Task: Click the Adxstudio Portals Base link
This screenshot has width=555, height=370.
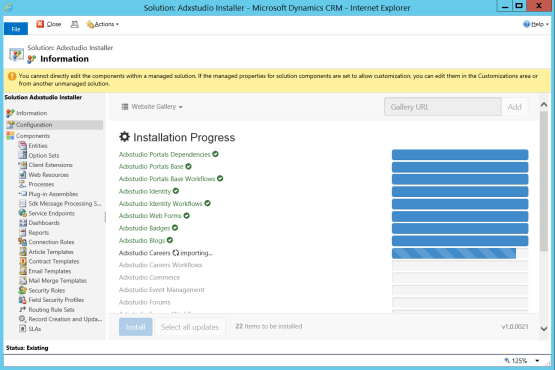Action: [151, 166]
